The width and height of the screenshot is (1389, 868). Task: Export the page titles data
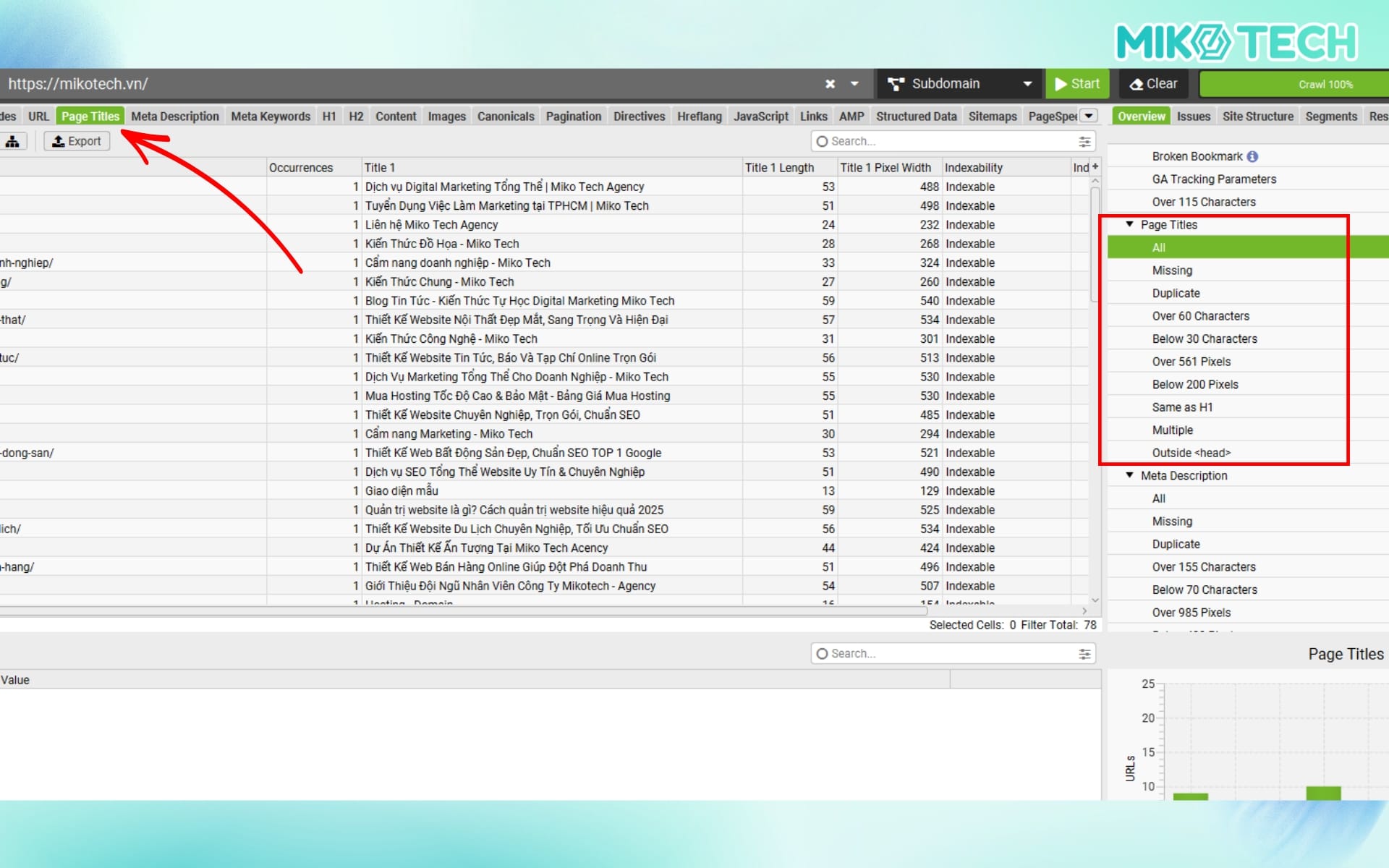[x=77, y=141]
